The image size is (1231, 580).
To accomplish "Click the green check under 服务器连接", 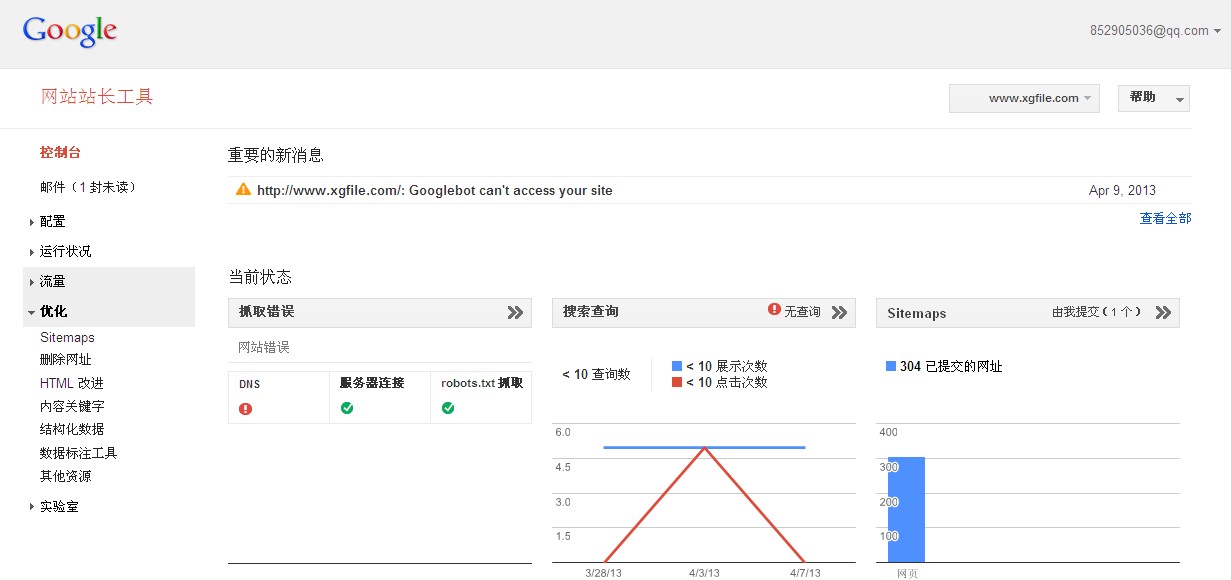I will pos(347,408).
